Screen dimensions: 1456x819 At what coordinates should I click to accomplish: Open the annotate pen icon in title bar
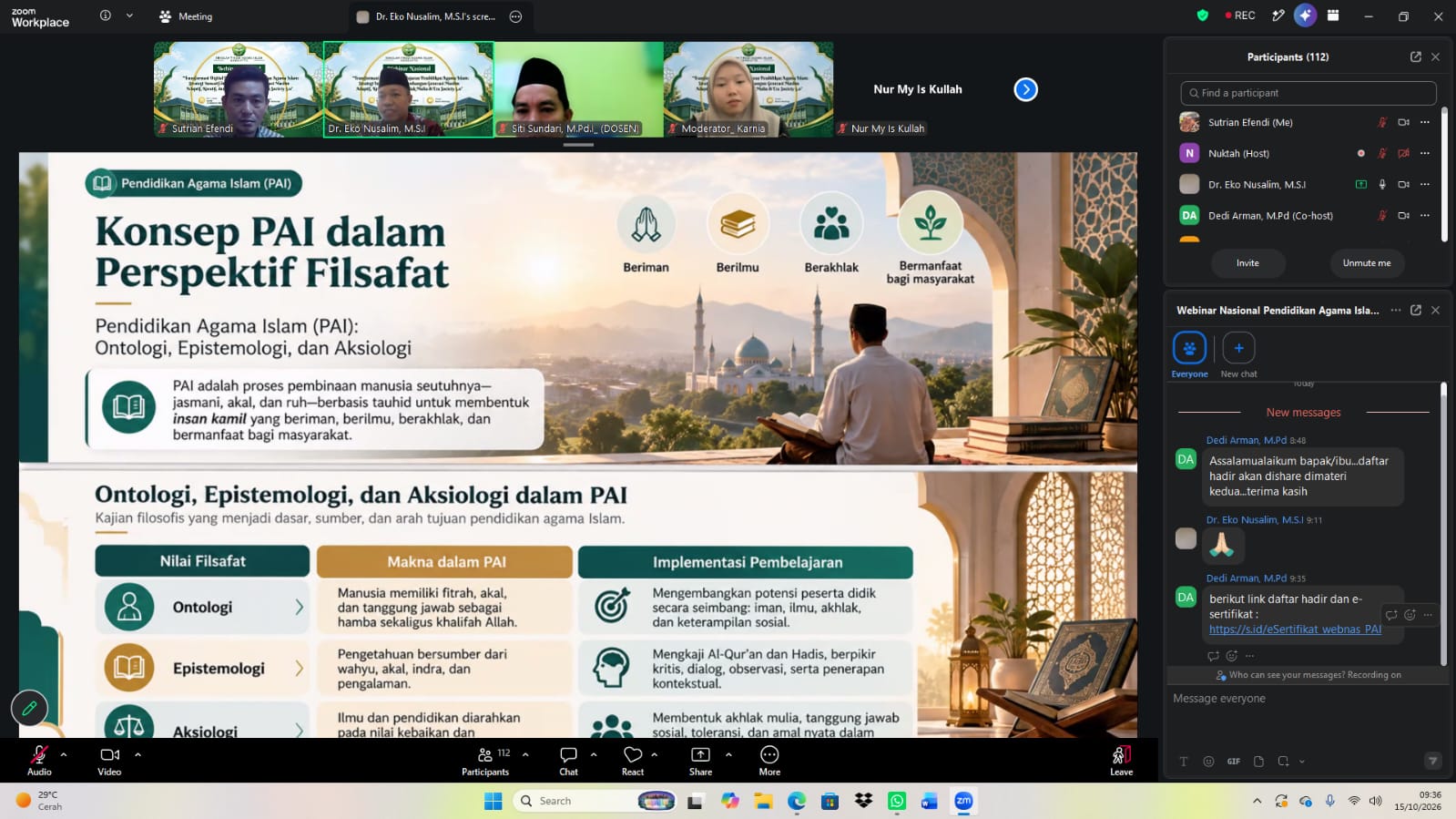click(1278, 15)
